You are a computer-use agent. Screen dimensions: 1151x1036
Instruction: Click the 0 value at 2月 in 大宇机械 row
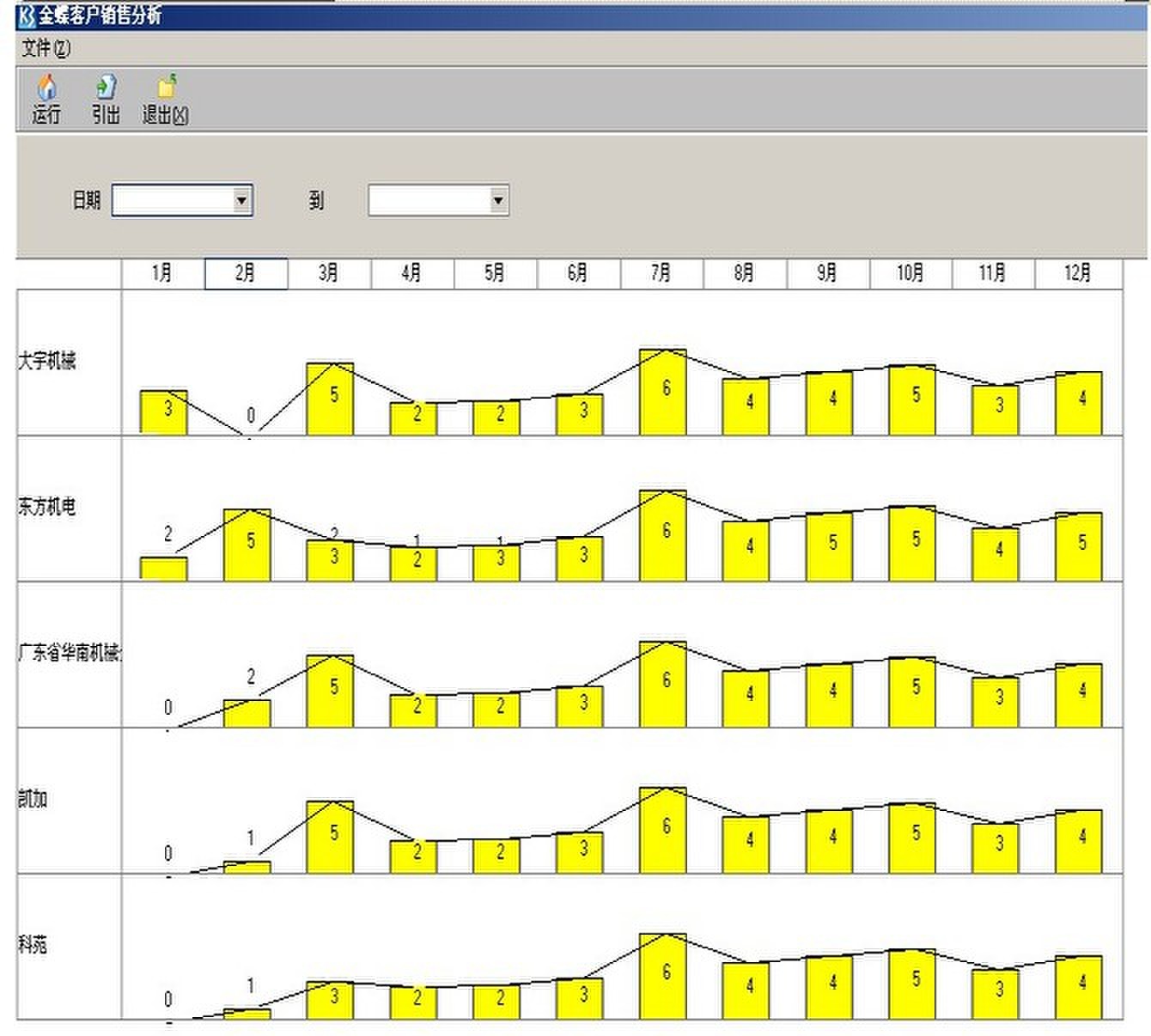(x=251, y=416)
